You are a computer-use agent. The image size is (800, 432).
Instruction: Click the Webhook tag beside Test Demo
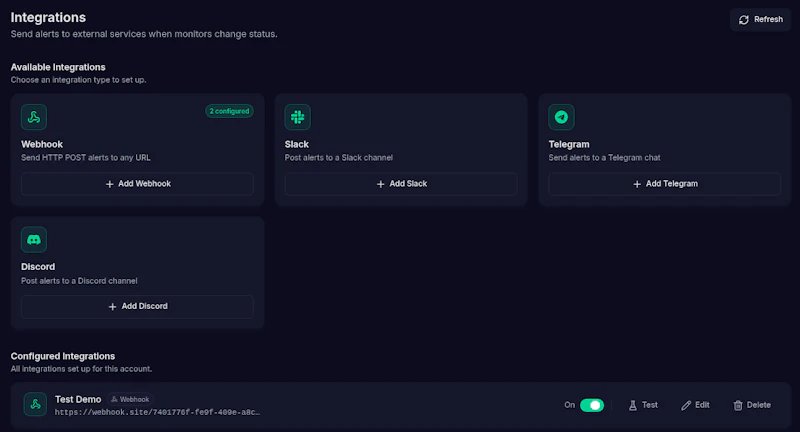coord(130,399)
